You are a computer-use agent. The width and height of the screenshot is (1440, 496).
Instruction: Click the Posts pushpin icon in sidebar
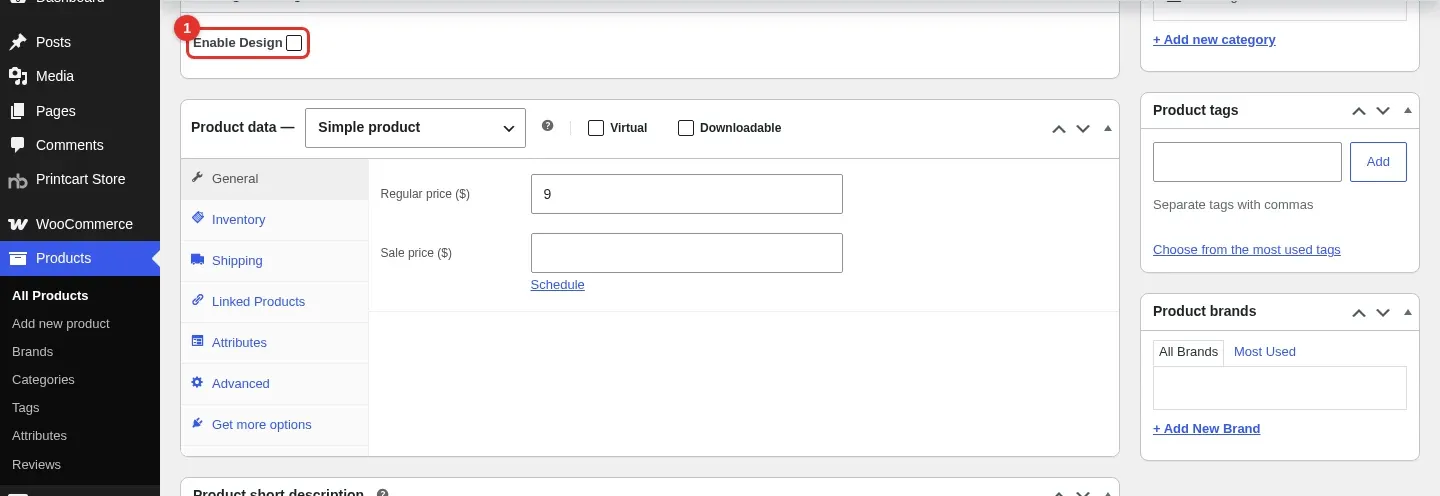click(x=17, y=42)
